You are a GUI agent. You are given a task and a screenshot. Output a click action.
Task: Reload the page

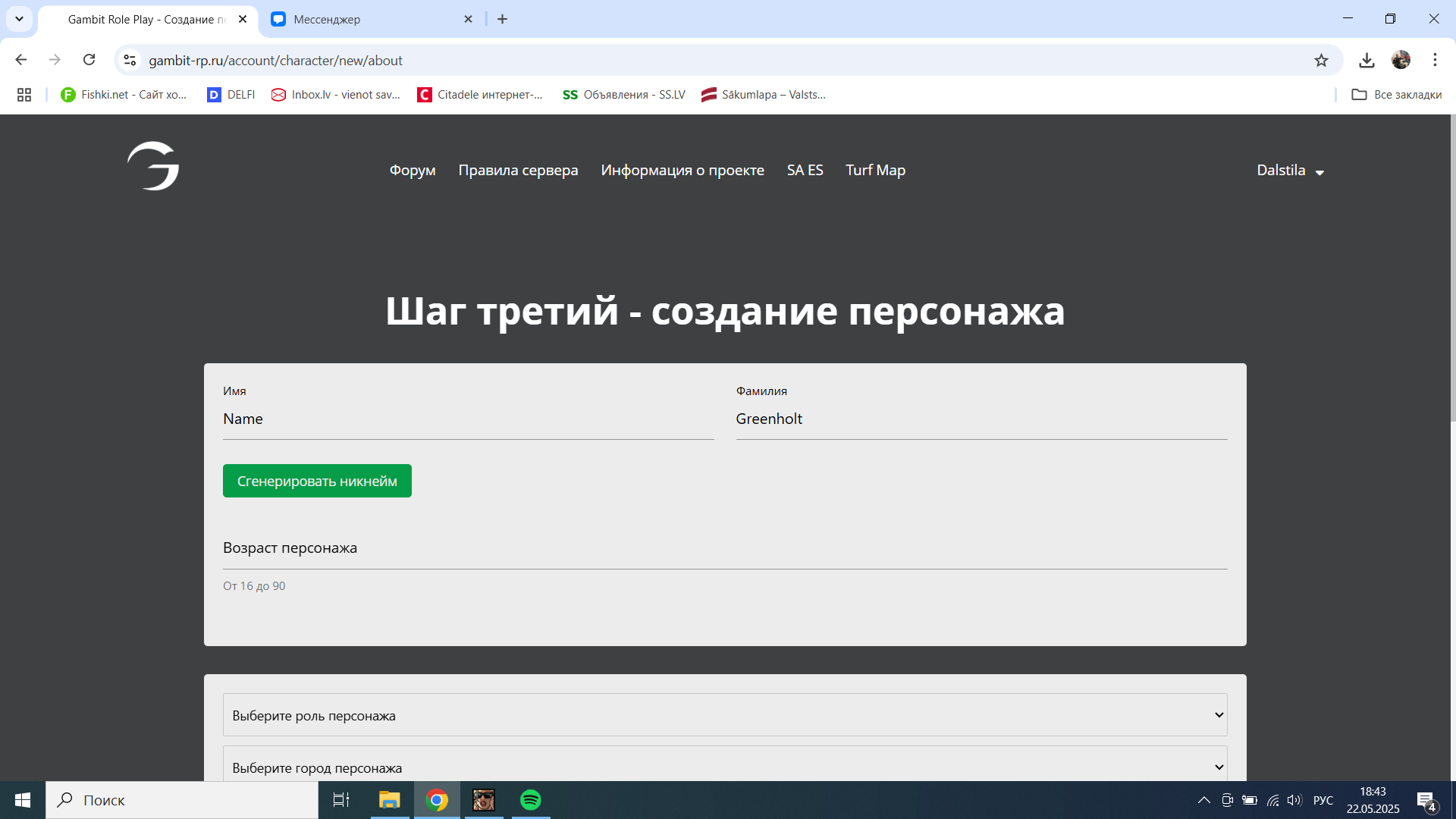(x=89, y=60)
